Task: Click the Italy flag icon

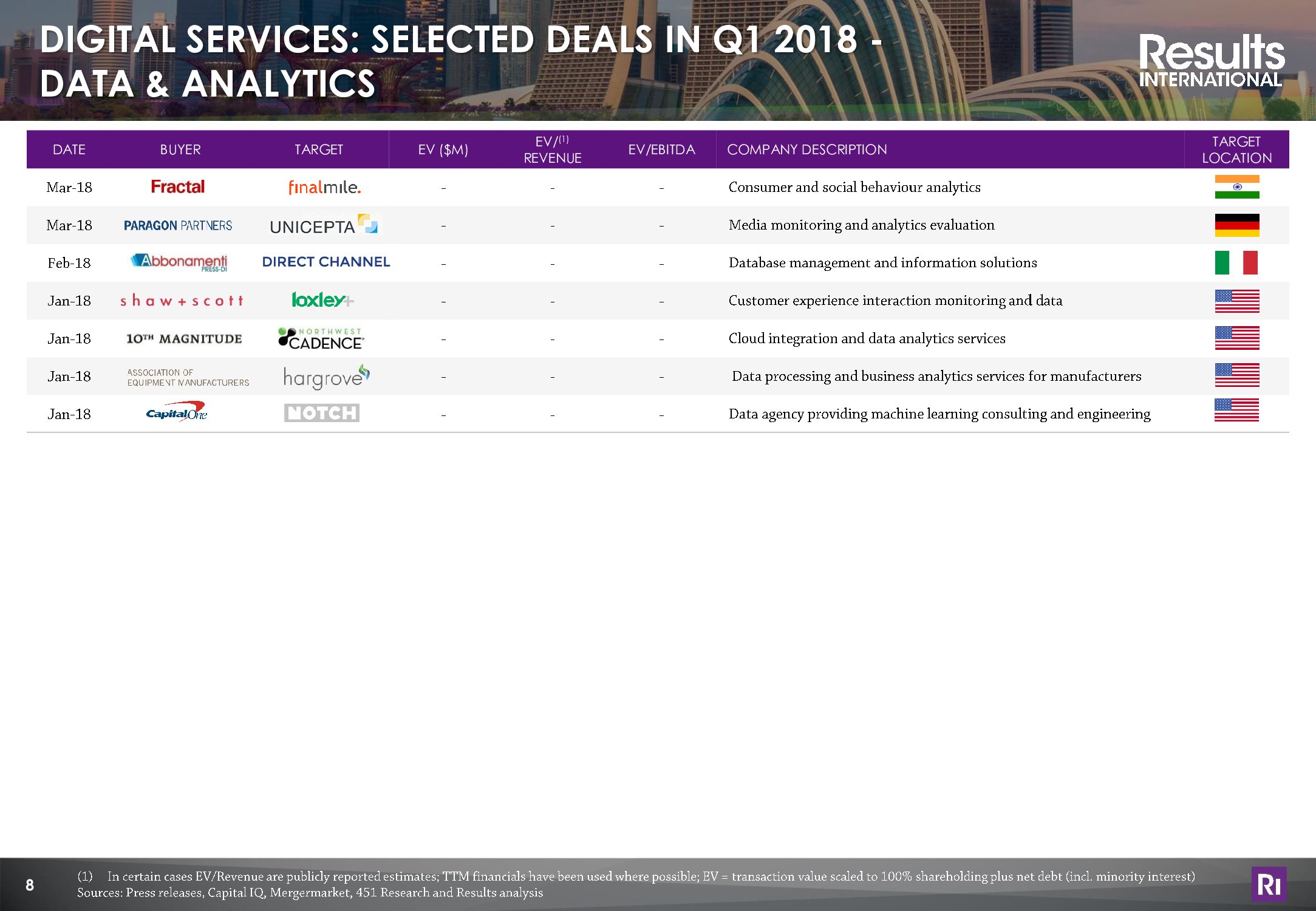Action: pyautogui.click(x=1236, y=263)
